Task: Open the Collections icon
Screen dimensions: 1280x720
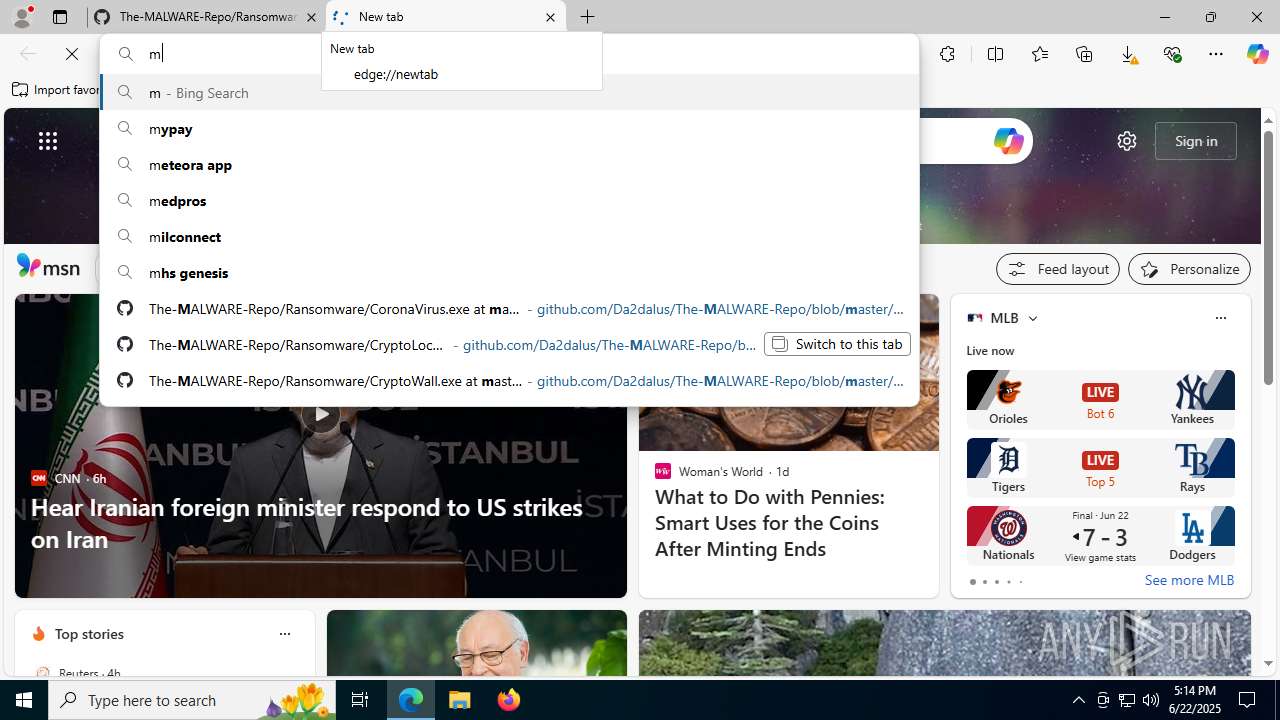Action: point(1084,54)
